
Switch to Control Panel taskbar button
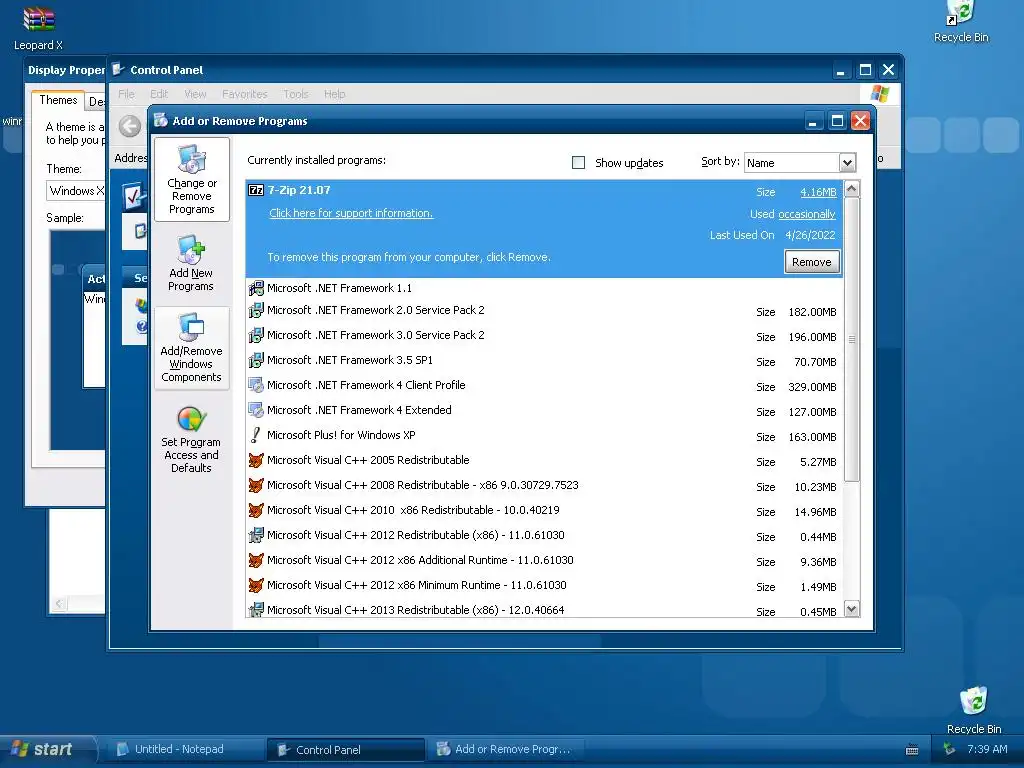(345, 750)
